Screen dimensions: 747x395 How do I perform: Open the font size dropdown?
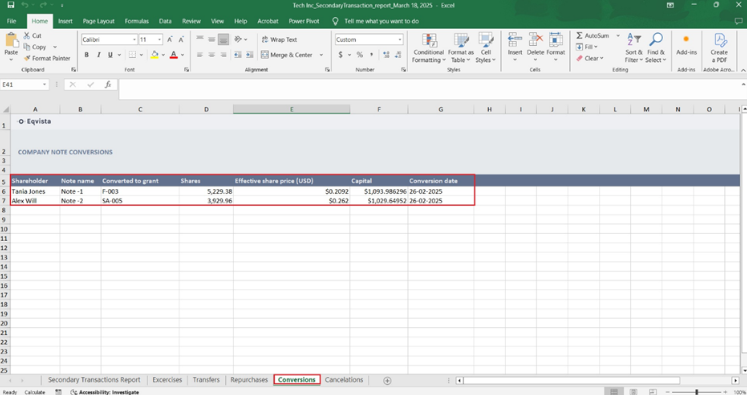[160, 40]
